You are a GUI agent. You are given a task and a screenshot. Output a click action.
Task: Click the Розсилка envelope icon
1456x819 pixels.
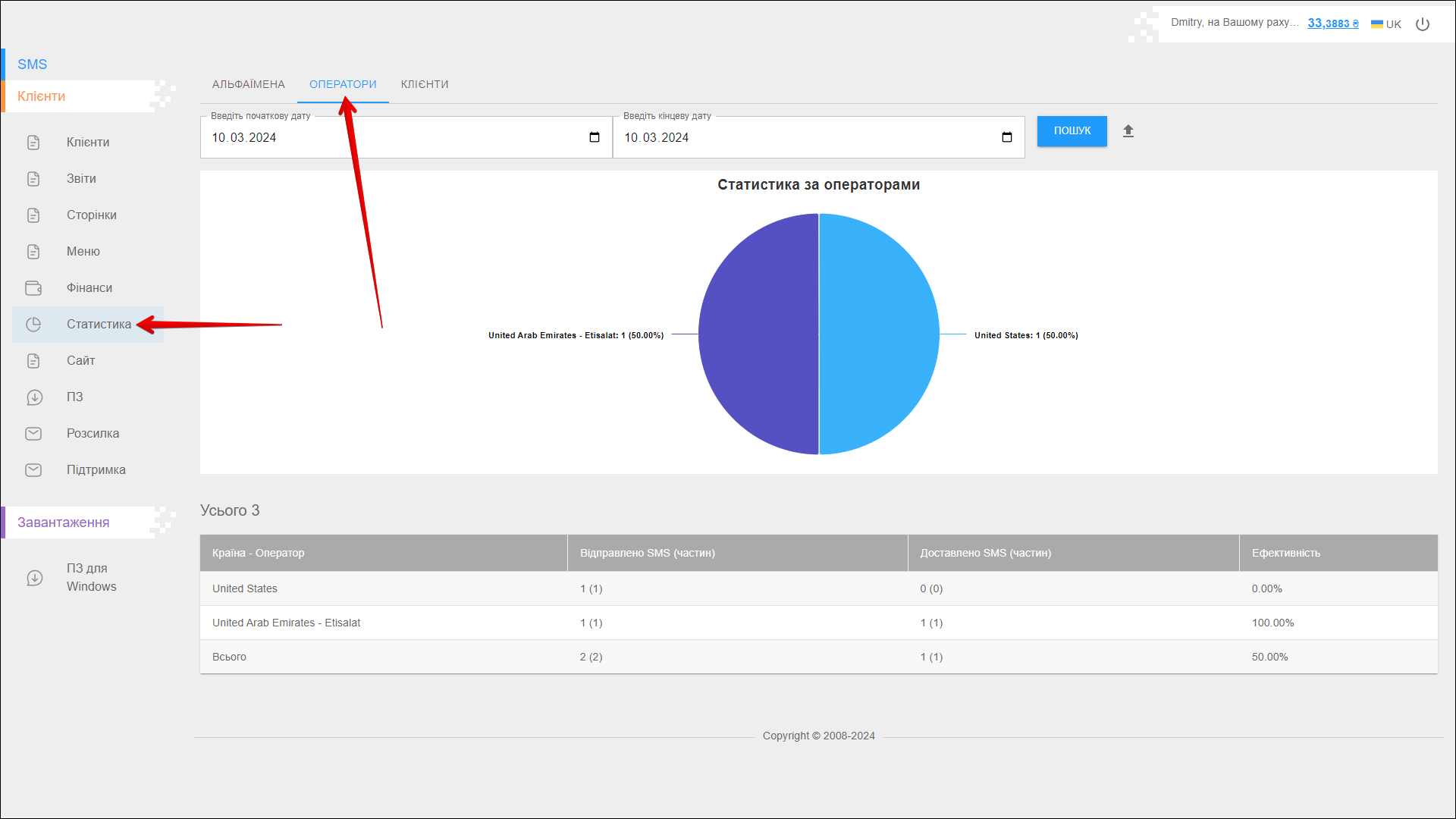click(33, 434)
